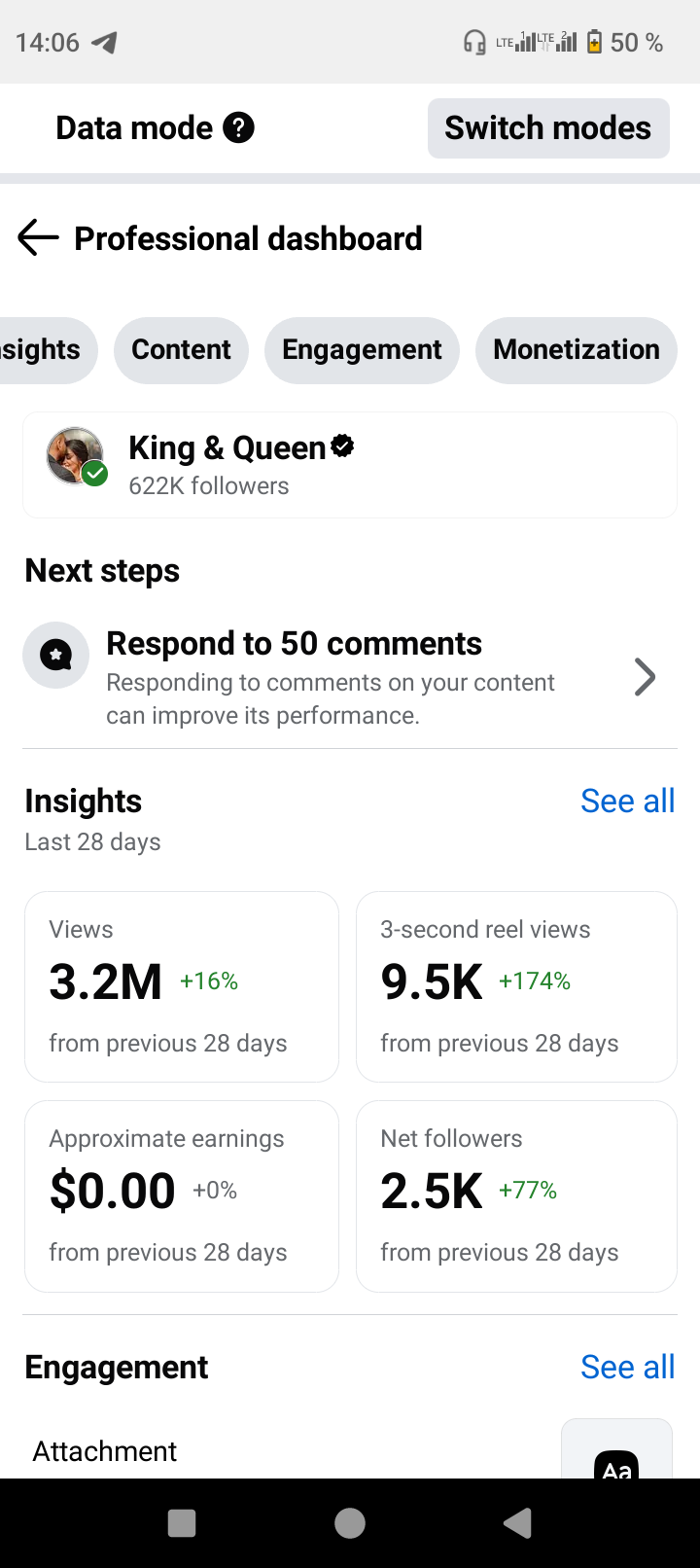The height and width of the screenshot is (1568, 700).
Task: Tap the verified badge next to King & Queen
Action: [342, 446]
